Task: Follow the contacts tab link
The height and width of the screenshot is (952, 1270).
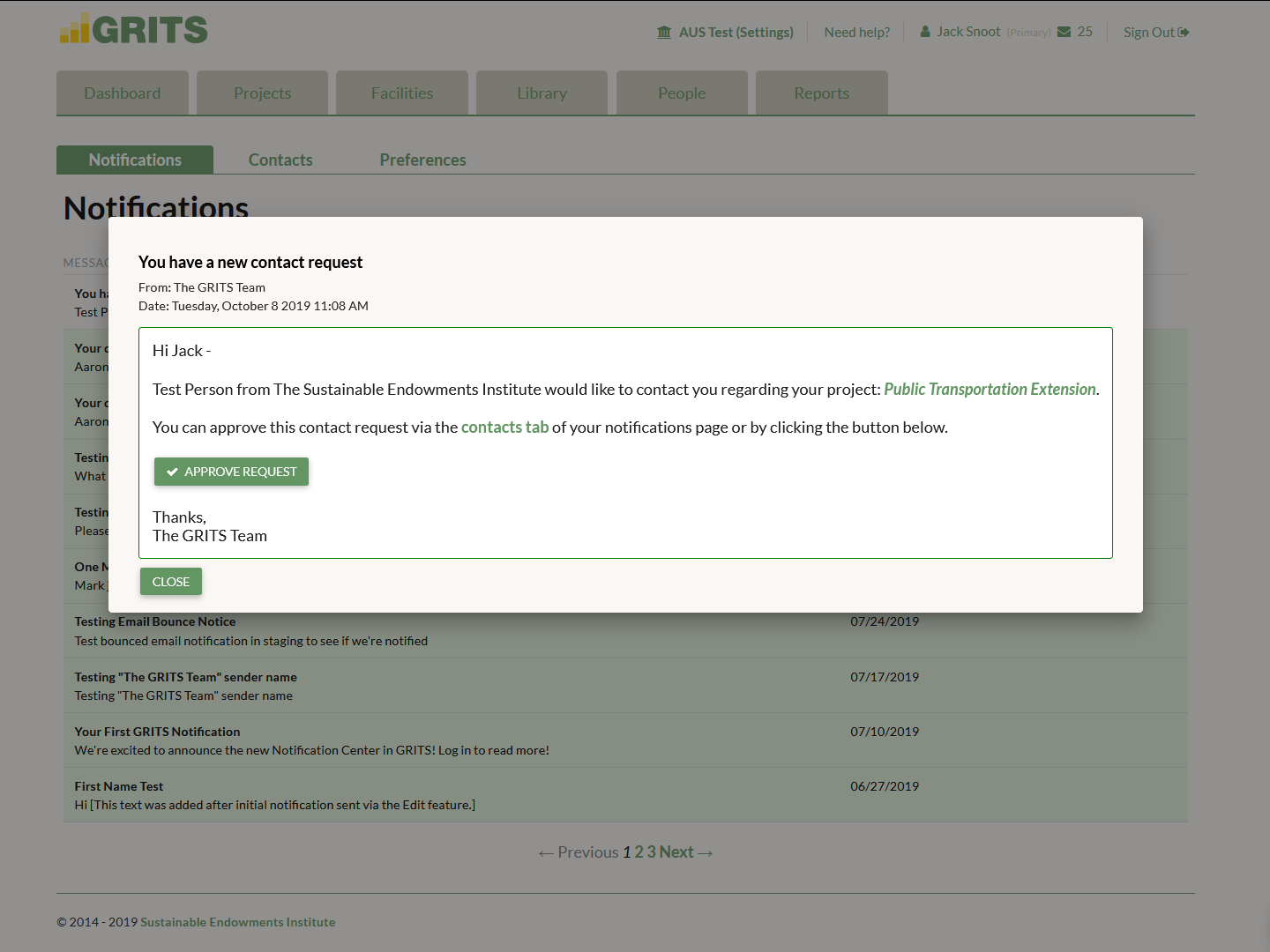Action: 504,427
